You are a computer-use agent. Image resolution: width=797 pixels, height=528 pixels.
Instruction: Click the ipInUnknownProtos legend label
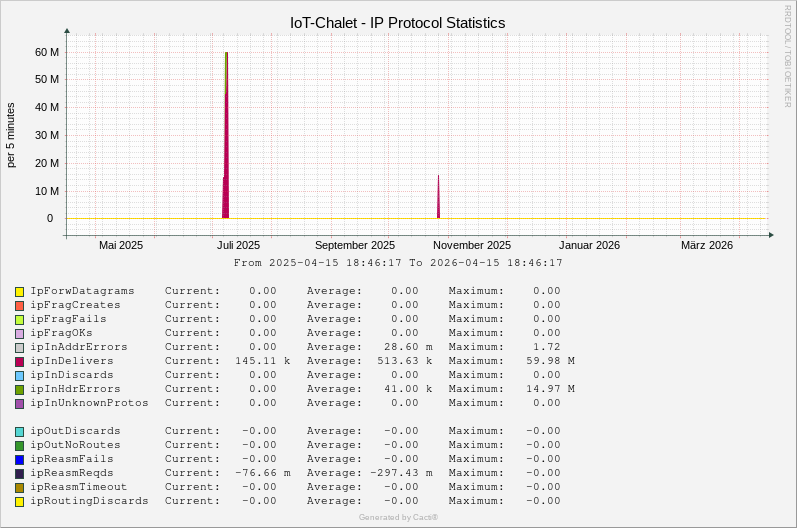(x=89, y=403)
